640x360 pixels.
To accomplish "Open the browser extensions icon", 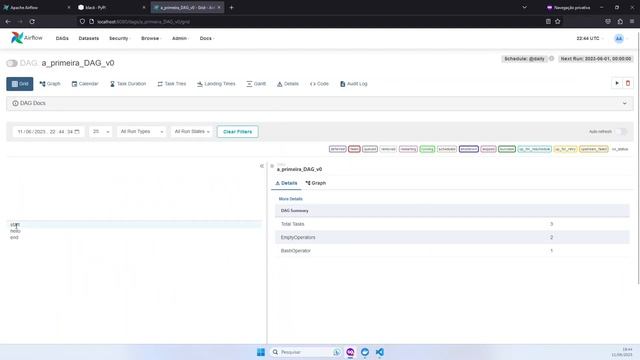I will click(x=620, y=22).
